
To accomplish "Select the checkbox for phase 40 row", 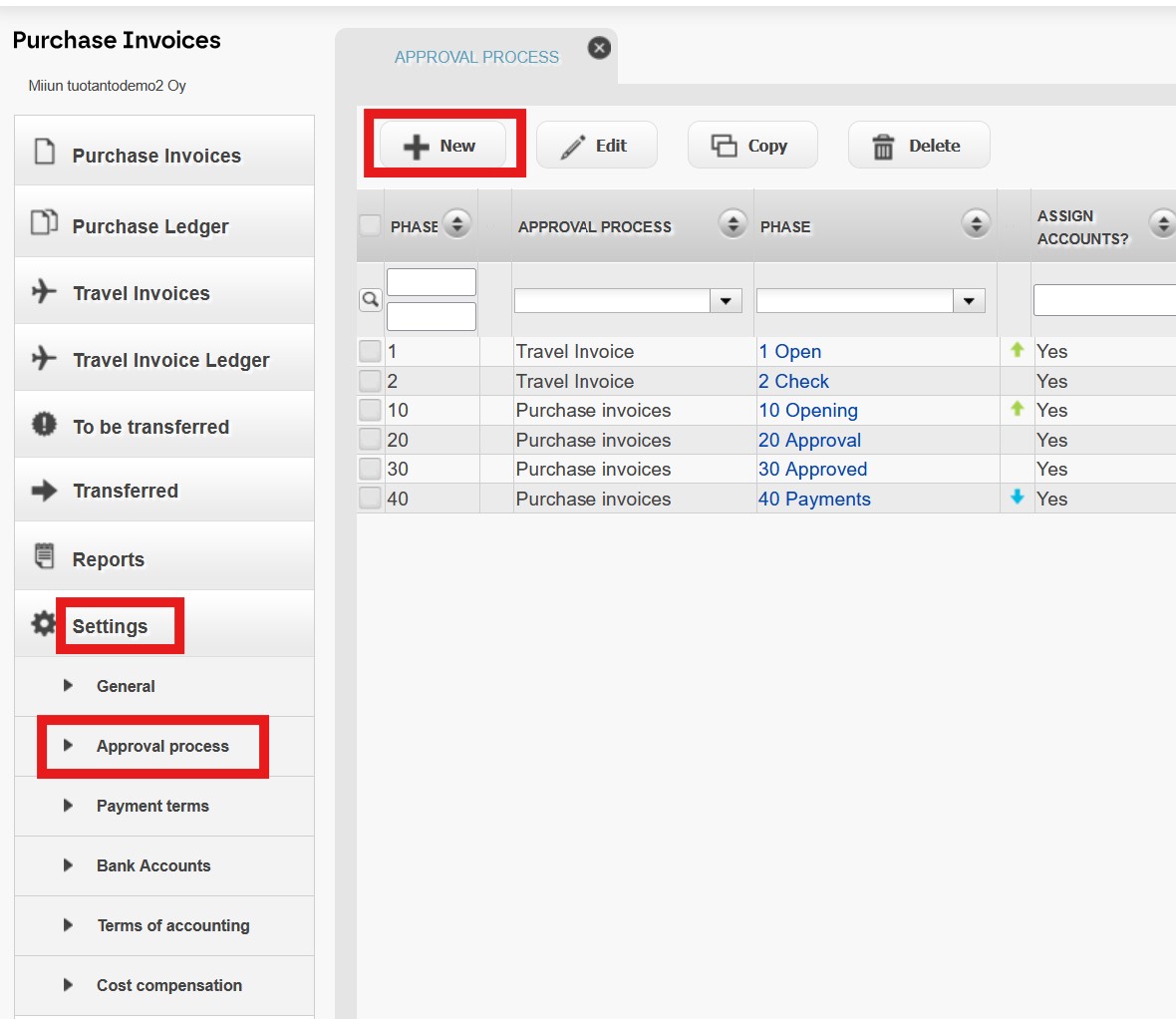I will point(371,499).
